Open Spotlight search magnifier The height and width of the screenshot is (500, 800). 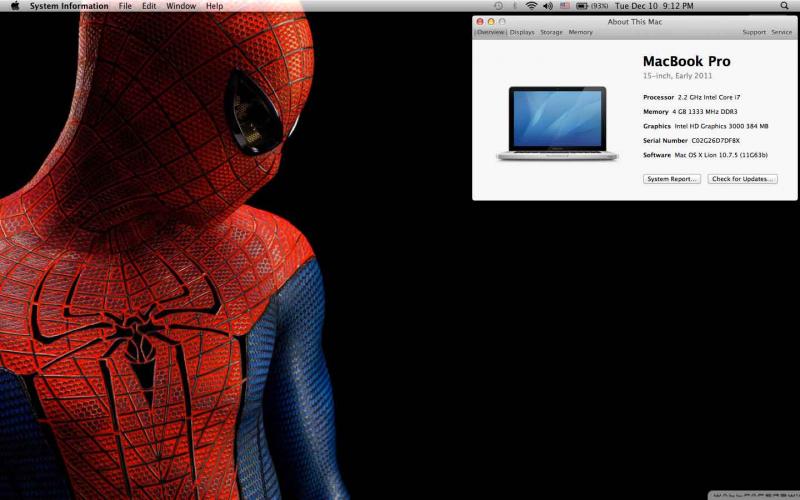click(x=784, y=6)
